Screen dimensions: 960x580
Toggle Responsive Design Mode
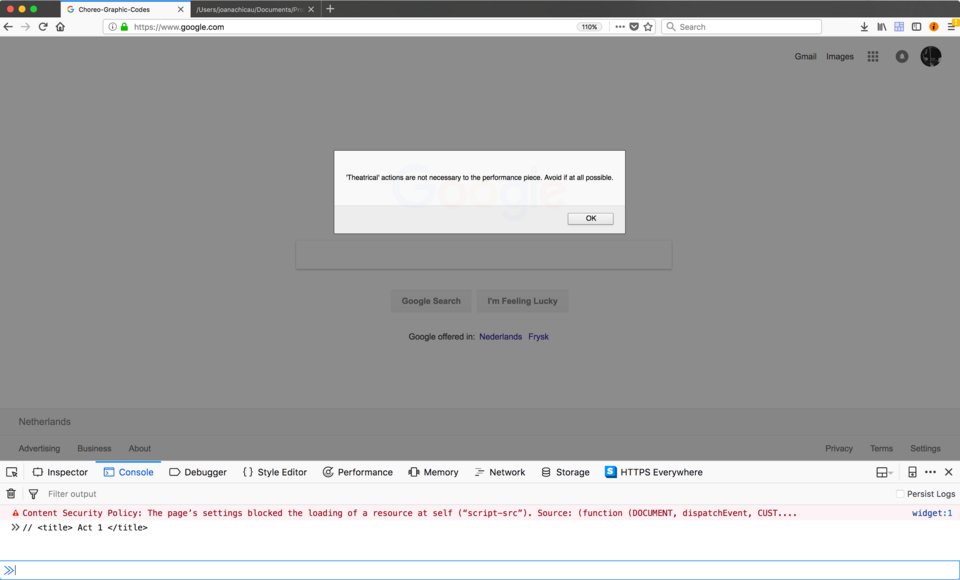coord(912,472)
